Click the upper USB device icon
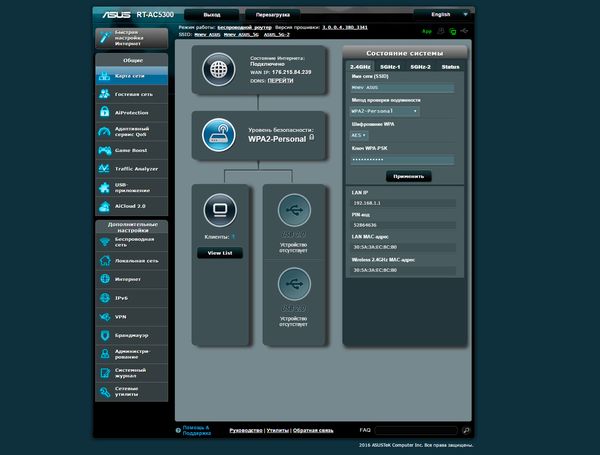Viewport: 600px width, 455px height. [293, 209]
